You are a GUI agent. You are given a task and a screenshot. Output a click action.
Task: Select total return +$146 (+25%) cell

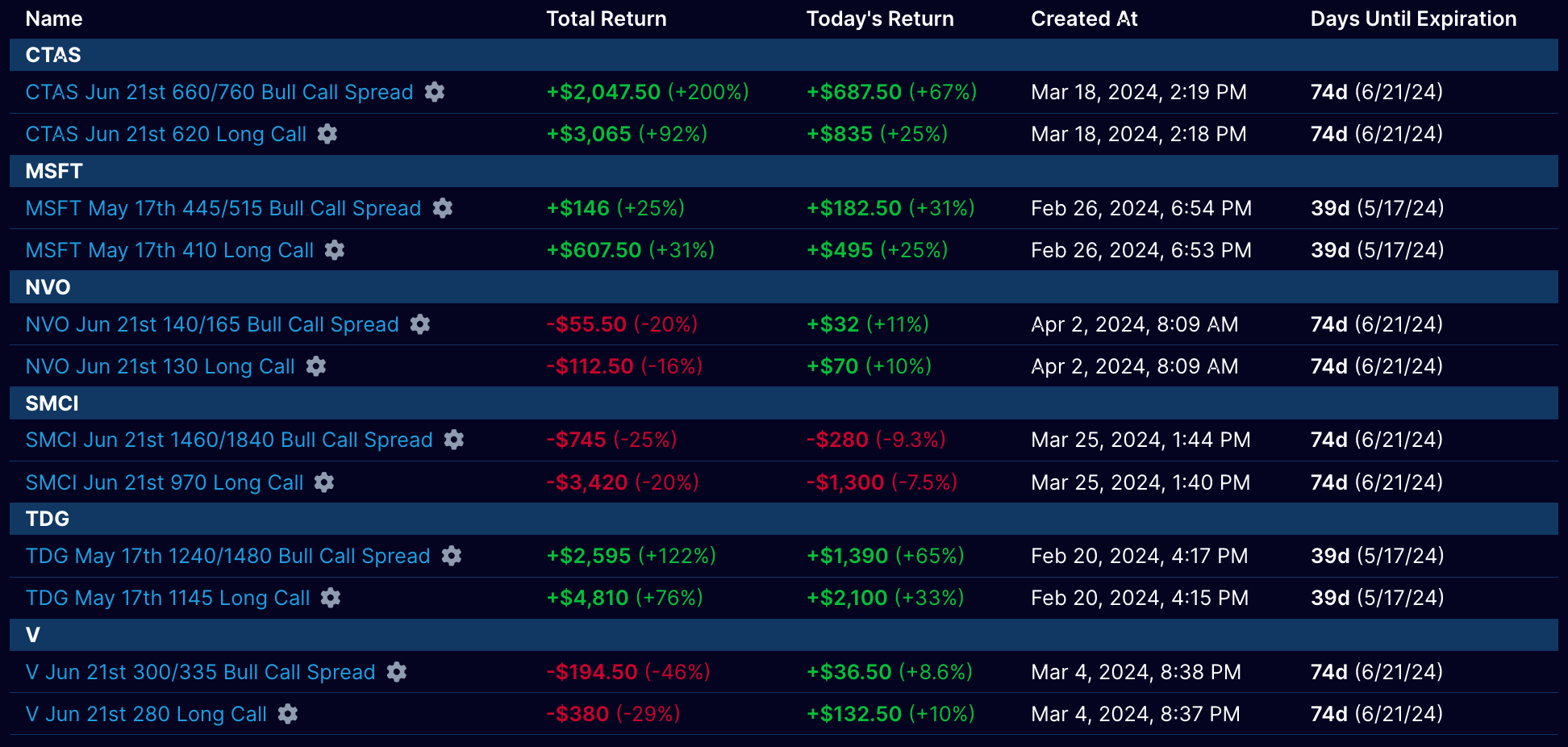615,208
